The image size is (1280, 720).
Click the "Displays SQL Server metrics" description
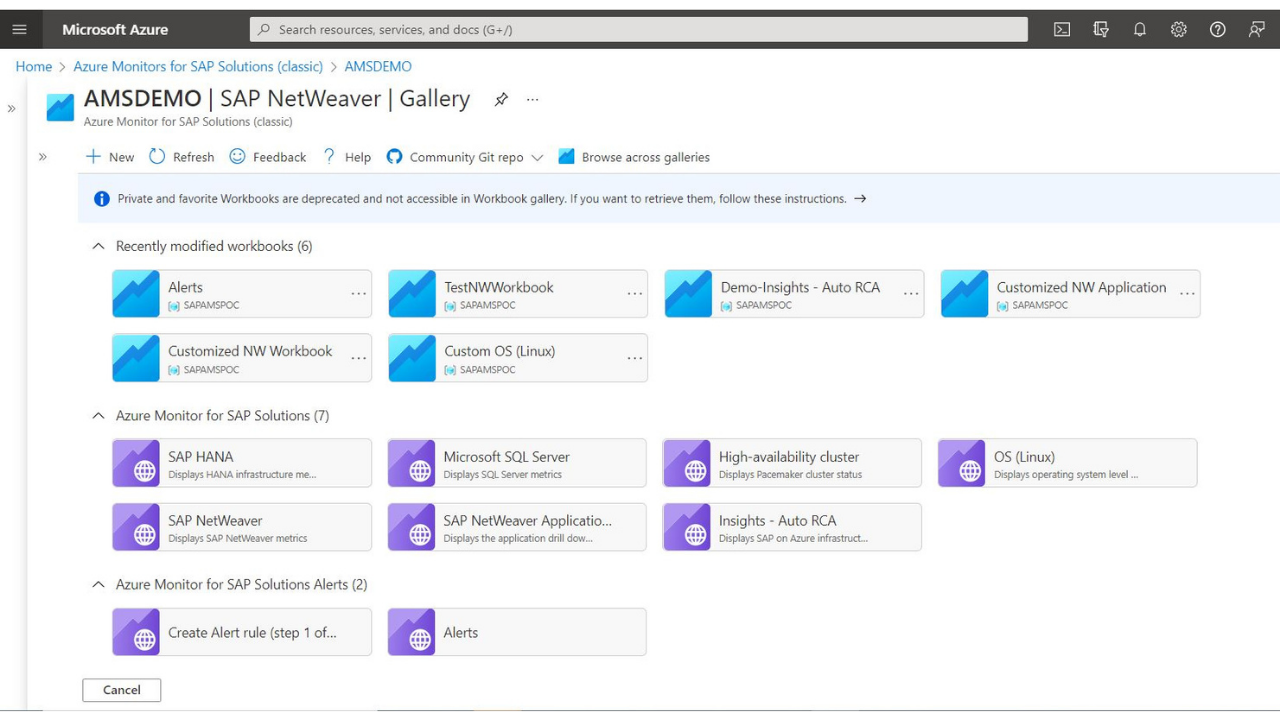[503, 475]
